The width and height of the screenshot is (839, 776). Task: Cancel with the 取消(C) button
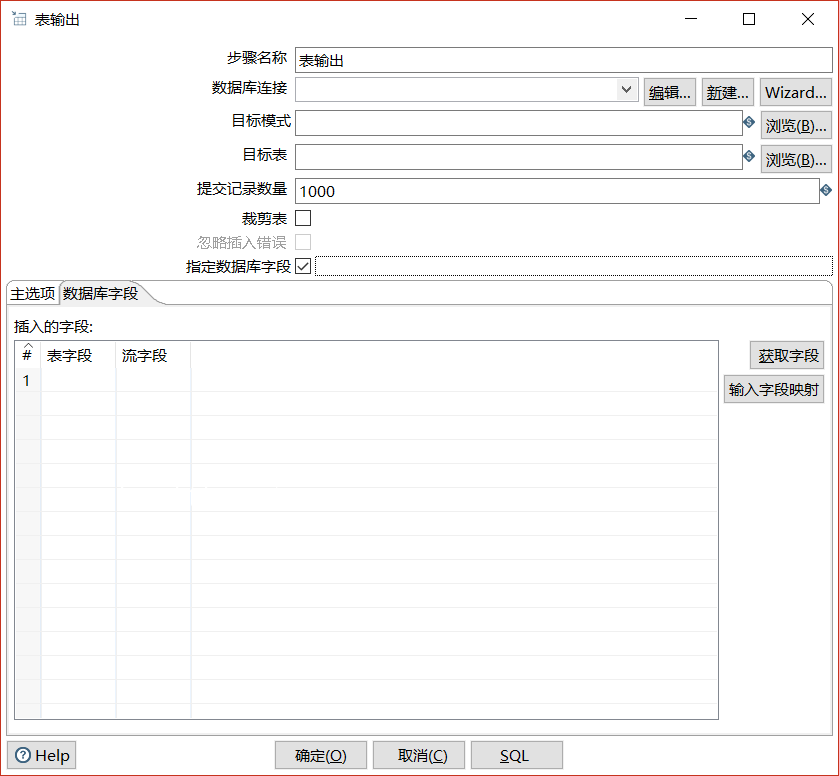coord(418,755)
